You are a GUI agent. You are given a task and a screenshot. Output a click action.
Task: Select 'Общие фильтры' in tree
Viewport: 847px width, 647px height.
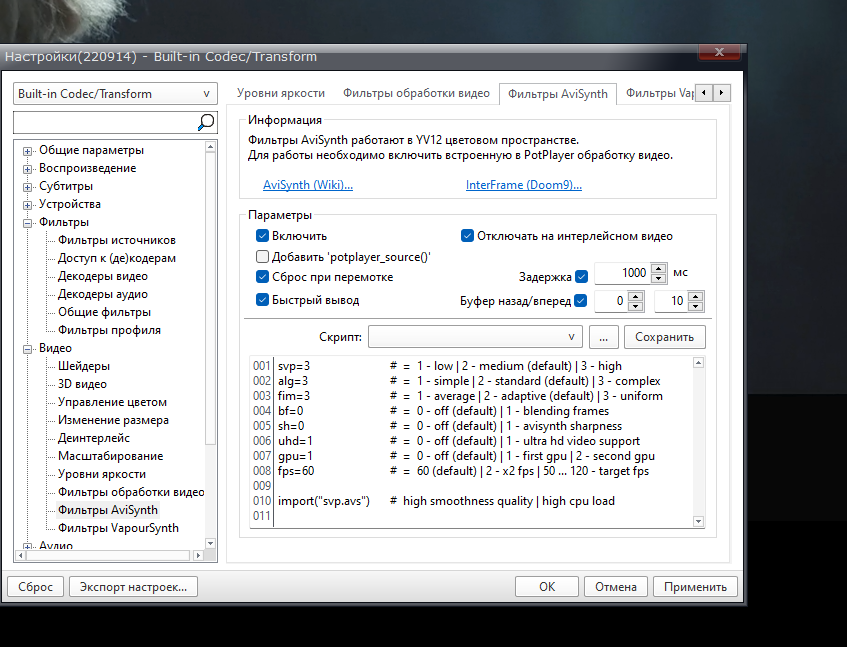104,312
